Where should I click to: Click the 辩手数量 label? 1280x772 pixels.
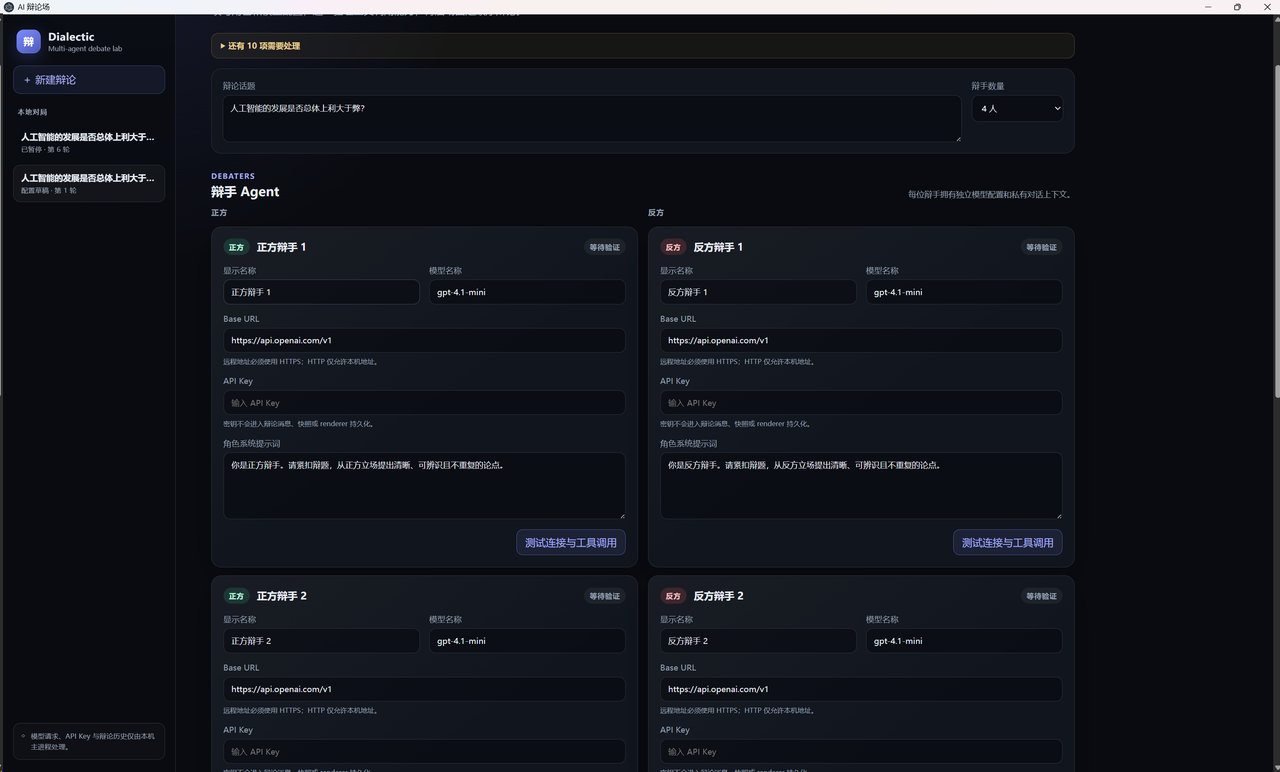988,86
